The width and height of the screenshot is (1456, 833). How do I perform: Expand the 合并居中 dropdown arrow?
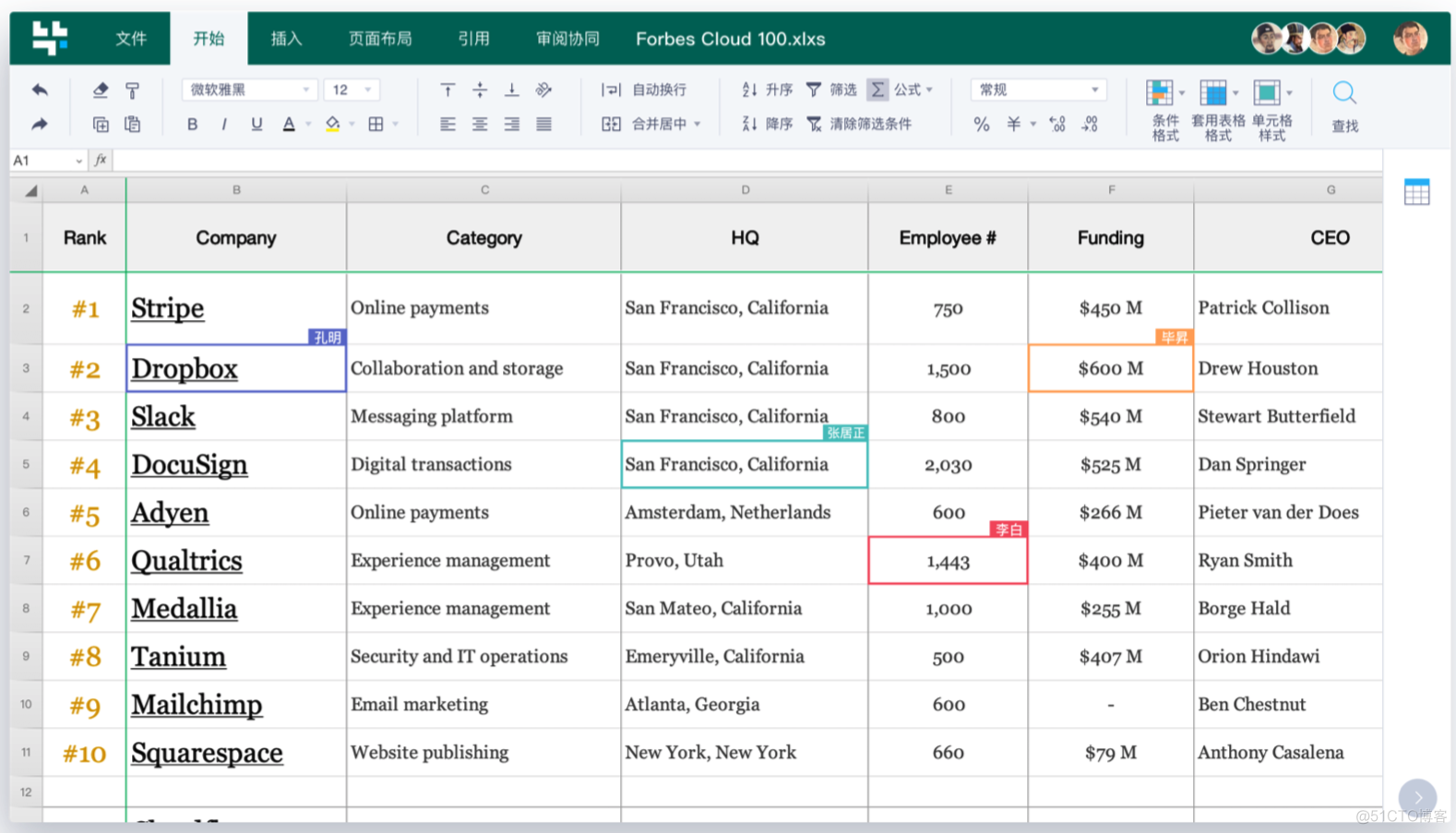point(698,124)
